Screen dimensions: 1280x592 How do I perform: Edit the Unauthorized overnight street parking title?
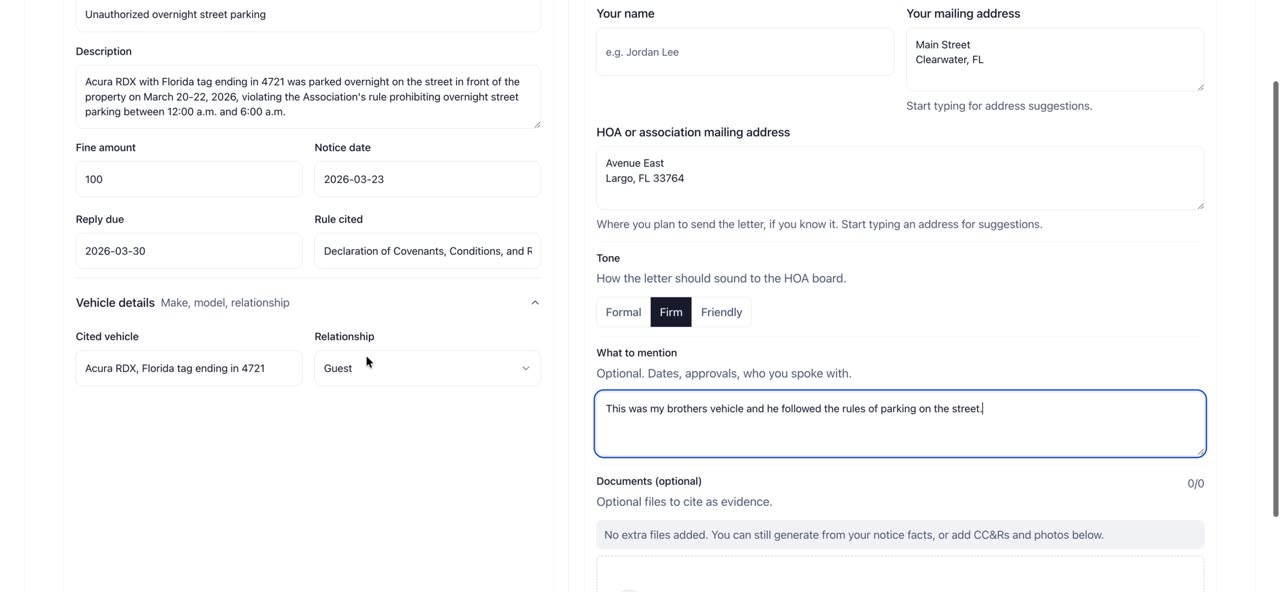(x=308, y=15)
